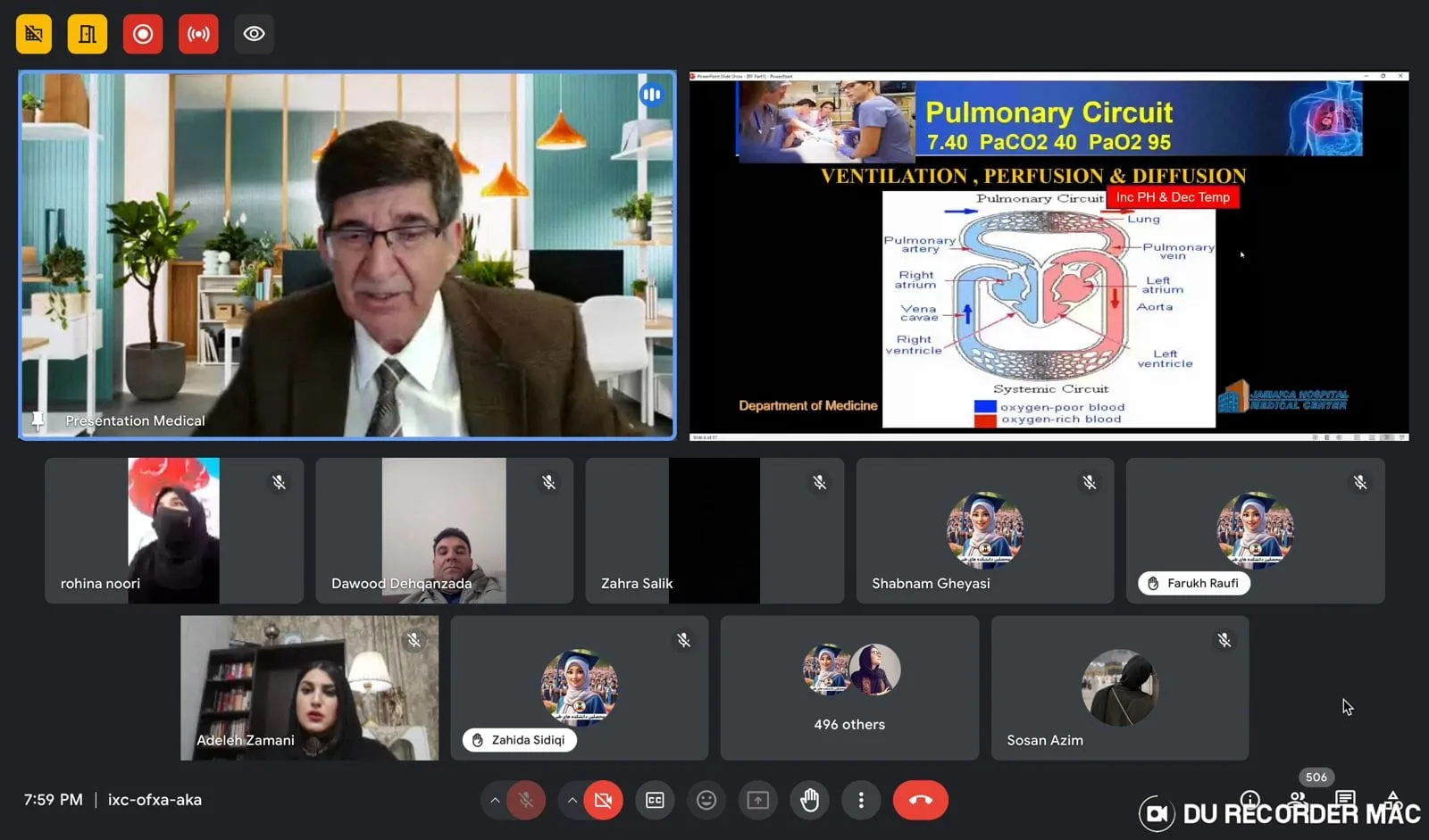Click the red recording indicator icon

click(143, 34)
